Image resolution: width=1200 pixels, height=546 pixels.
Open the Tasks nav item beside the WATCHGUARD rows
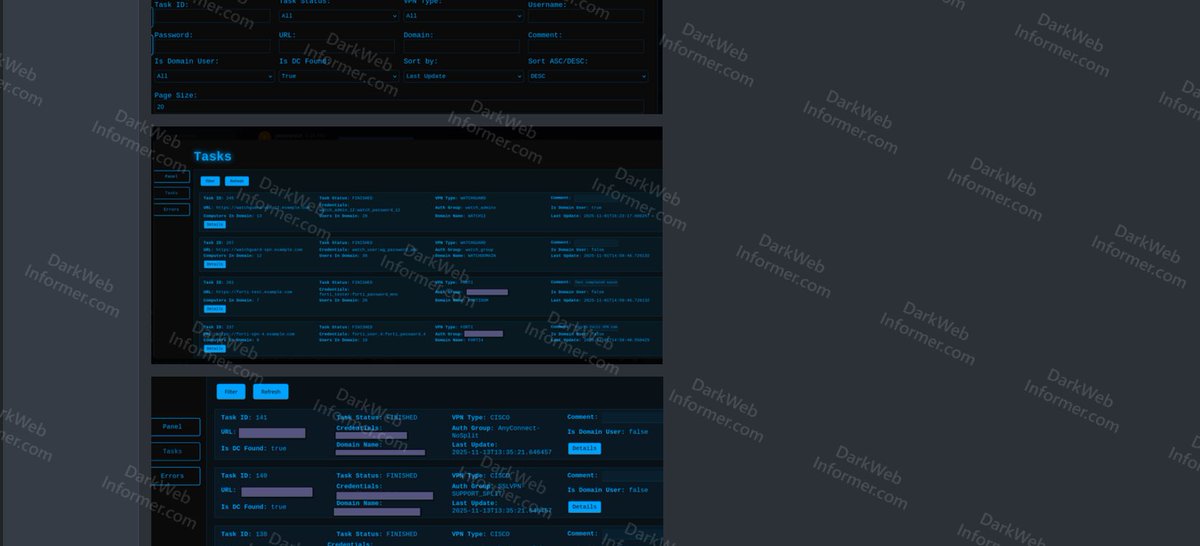pyautogui.click(x=171, y=193)
